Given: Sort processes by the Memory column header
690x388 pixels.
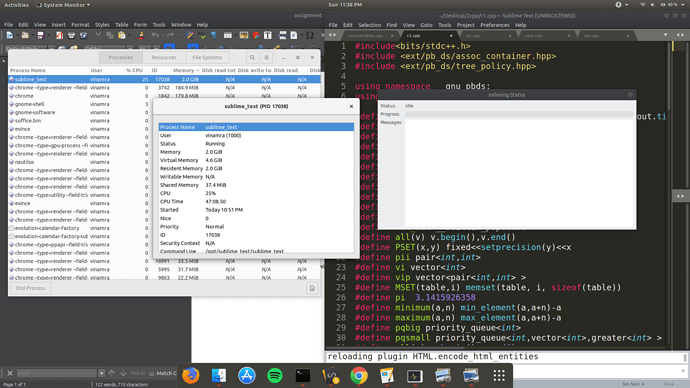Looking at the screenshot, I should pos(185,70).
